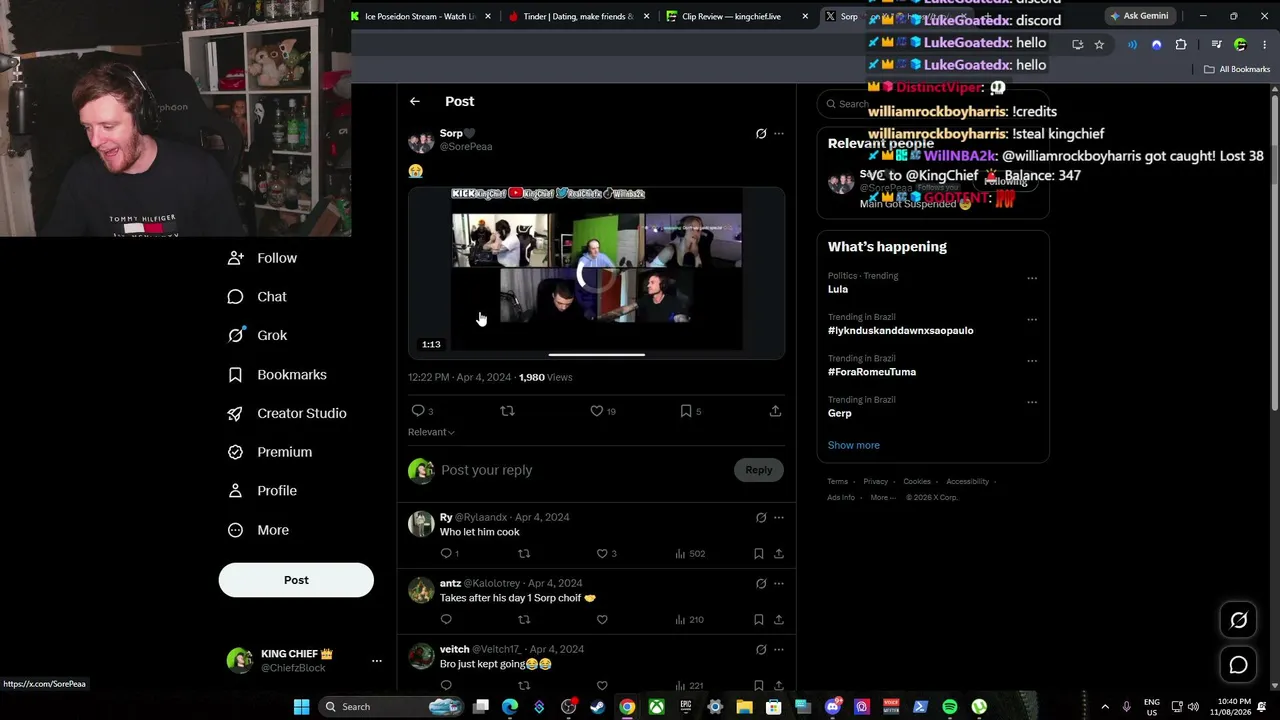
Task: Bookmark this page with the star icon
Action: click(x=1099, y=44)
